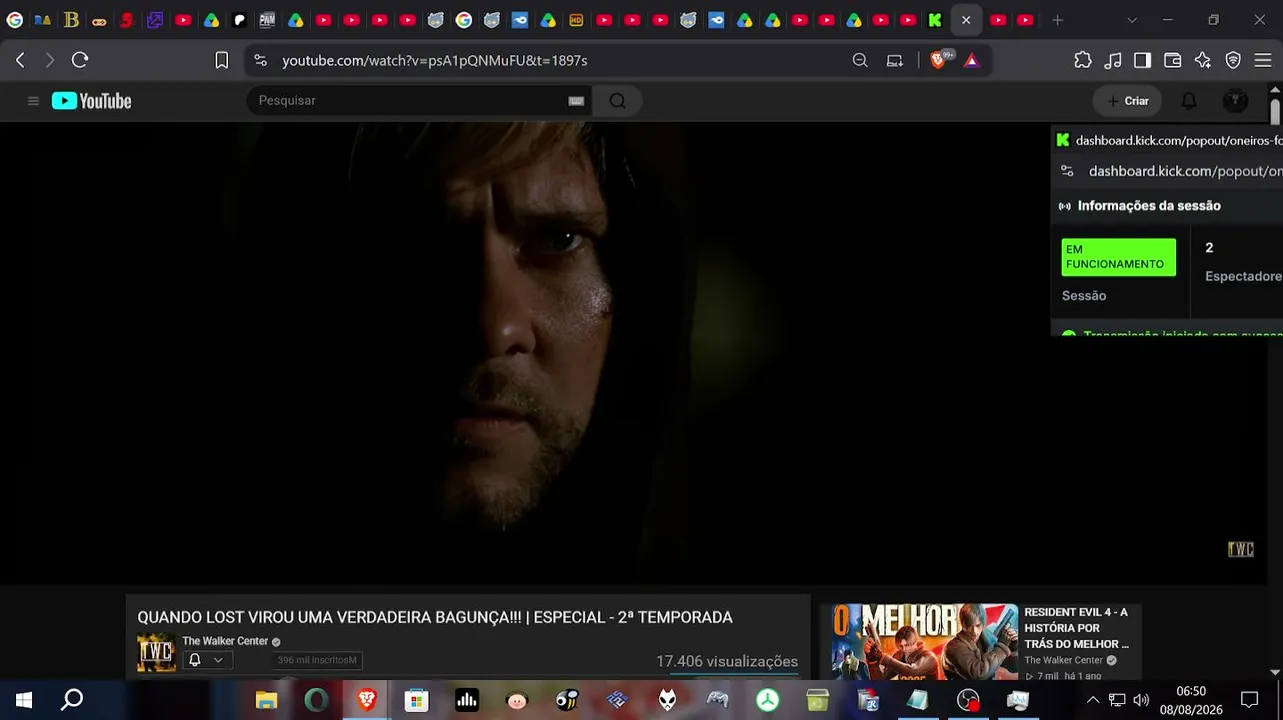Click the 17.406 visualizações view count
This screenshot has width=1283, height=720.
[727, 661]
